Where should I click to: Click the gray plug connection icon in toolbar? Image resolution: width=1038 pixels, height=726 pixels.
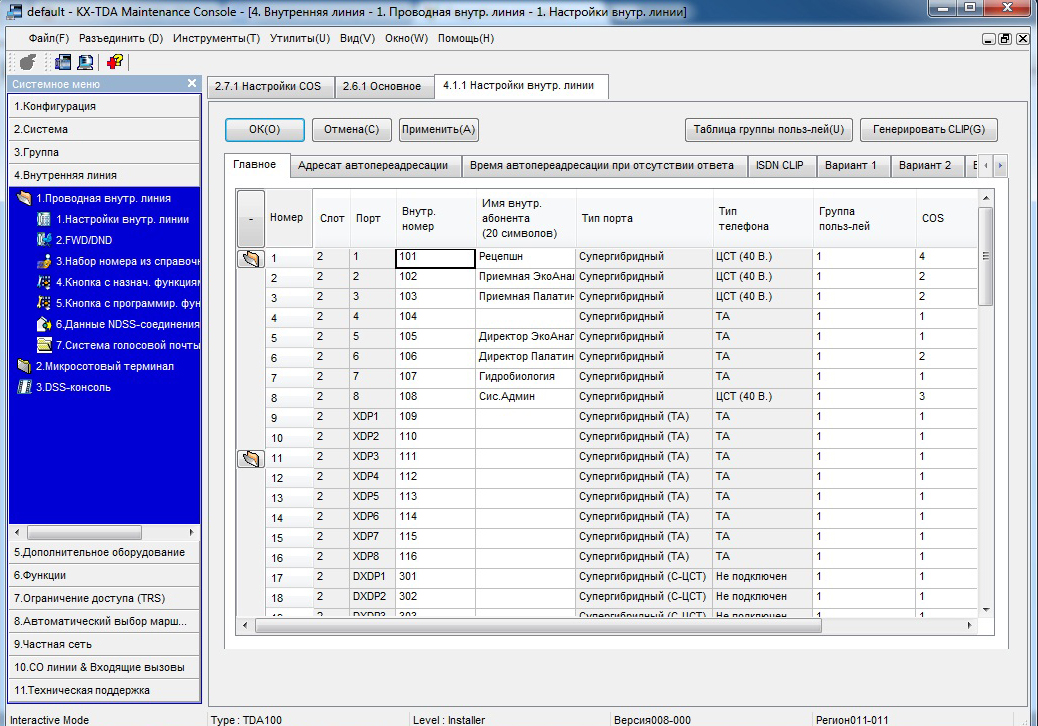(27, 62)
